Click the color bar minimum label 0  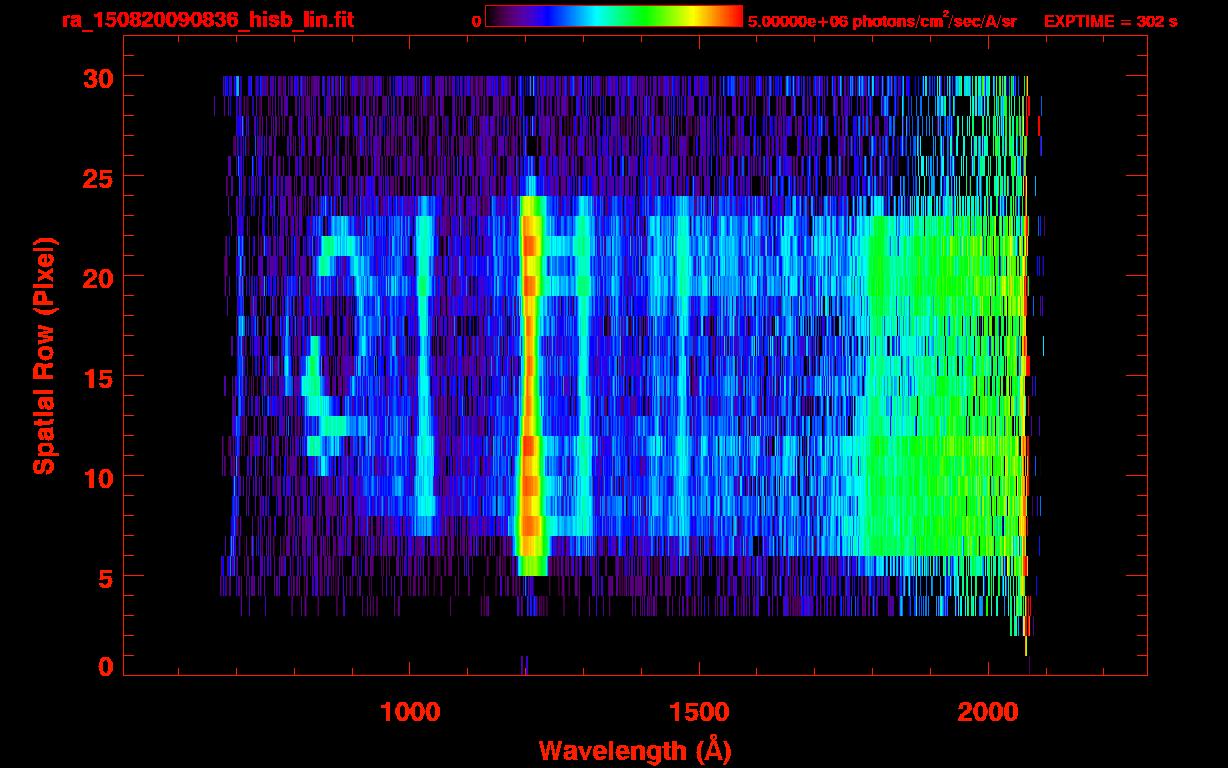click(476, 21)
